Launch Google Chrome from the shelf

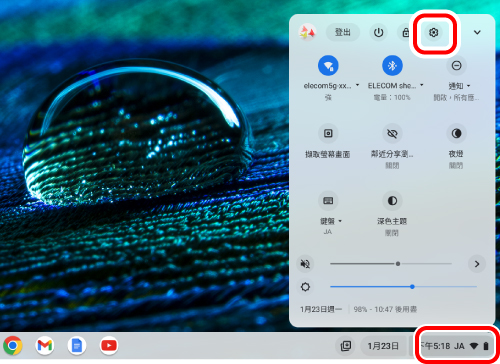pos(13,346)
